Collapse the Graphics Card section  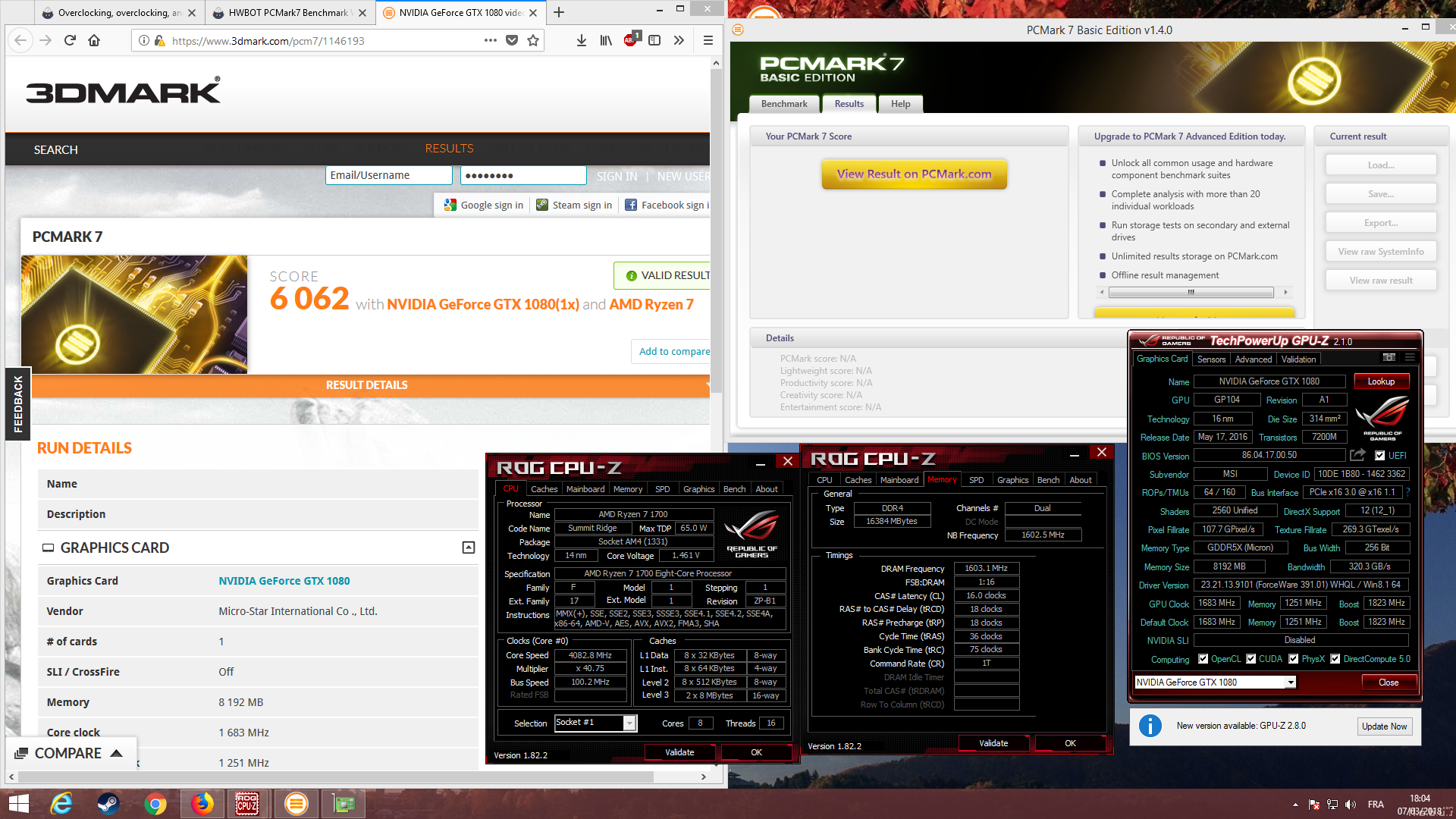[469, 548]
